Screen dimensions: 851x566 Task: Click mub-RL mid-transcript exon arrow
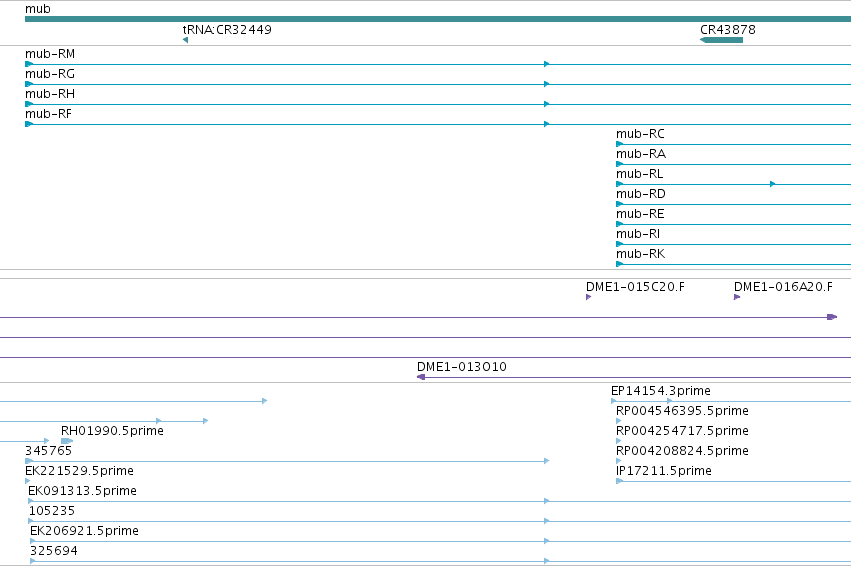coord(772,185)
